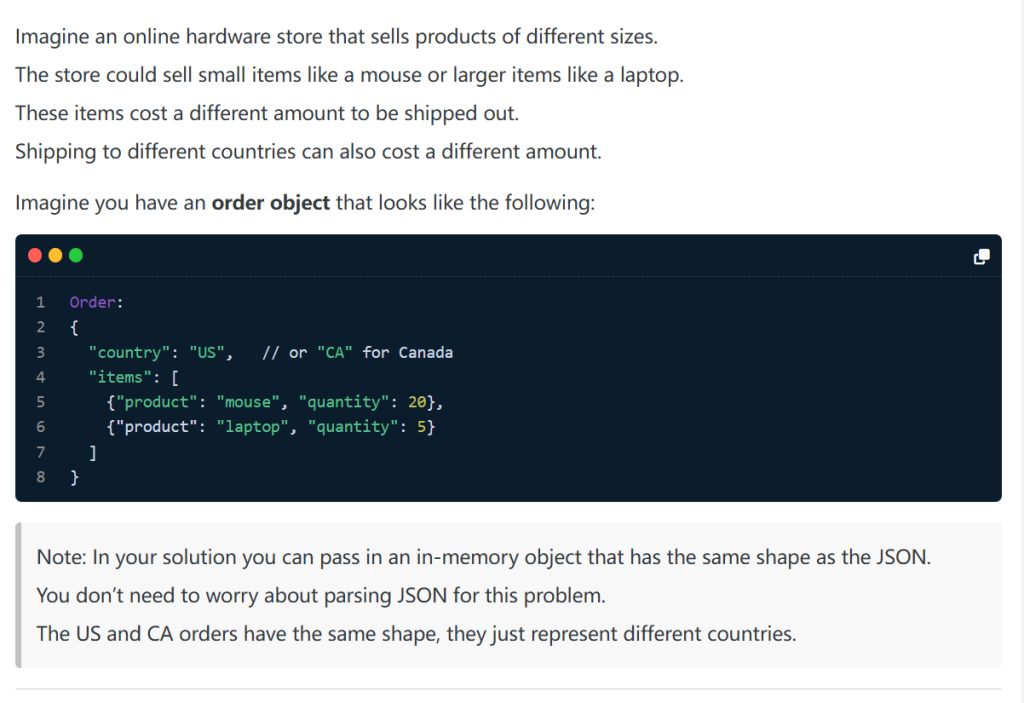Click the copy code icon
The image size is (1024, 703).
(x=981, y=257)
